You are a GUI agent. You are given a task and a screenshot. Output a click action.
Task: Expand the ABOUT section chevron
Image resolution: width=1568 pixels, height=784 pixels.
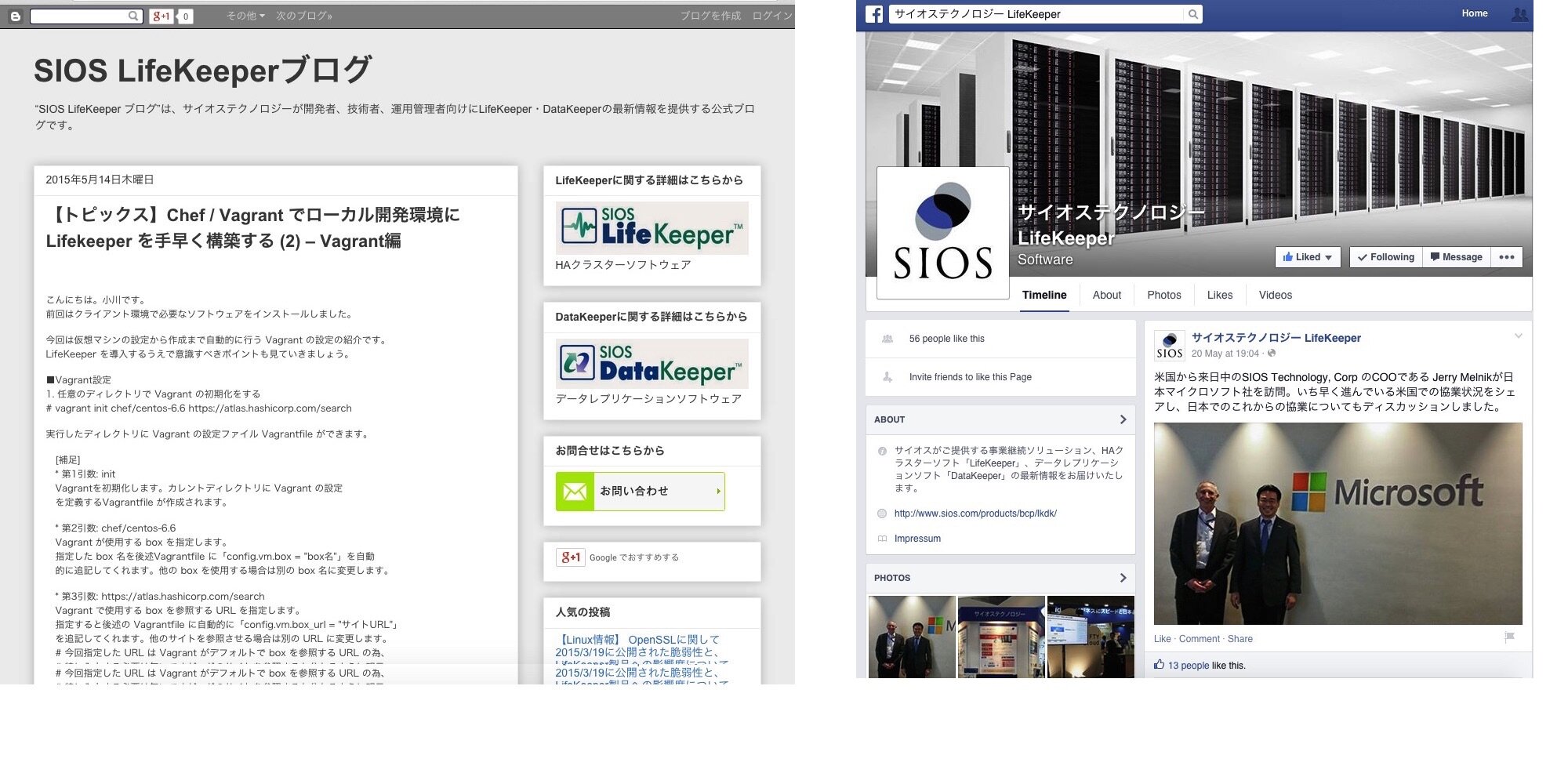(1123, 419)
